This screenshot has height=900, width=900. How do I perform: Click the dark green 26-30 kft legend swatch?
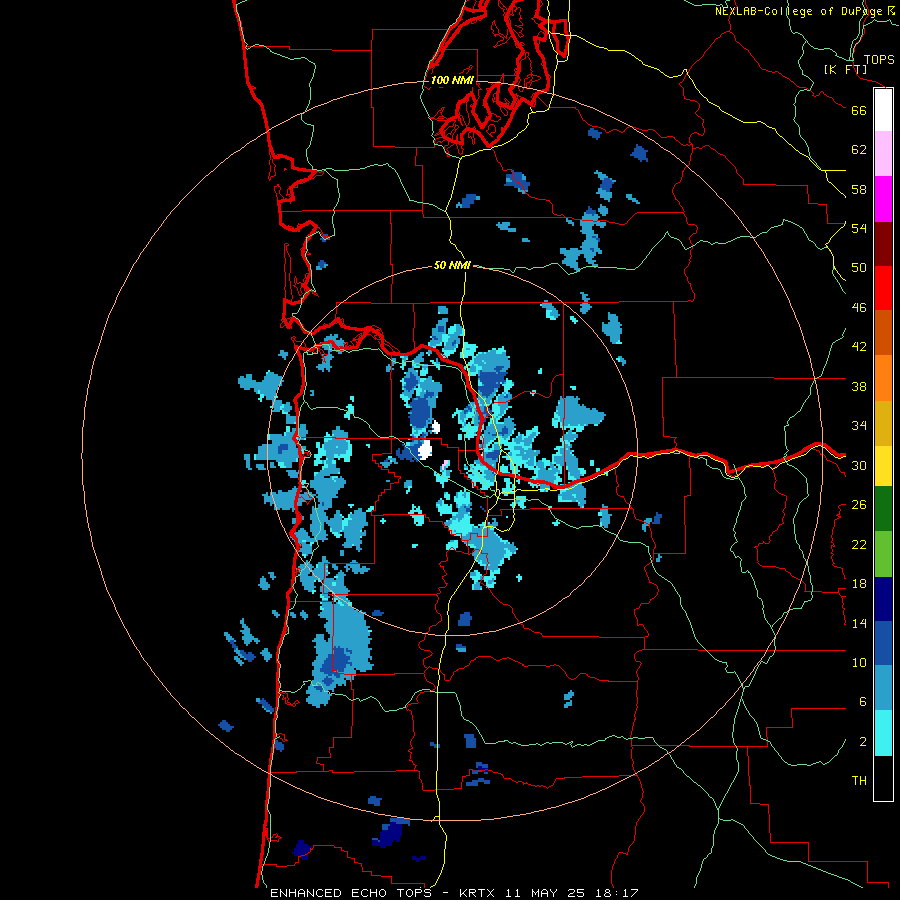tap(883, 509)
